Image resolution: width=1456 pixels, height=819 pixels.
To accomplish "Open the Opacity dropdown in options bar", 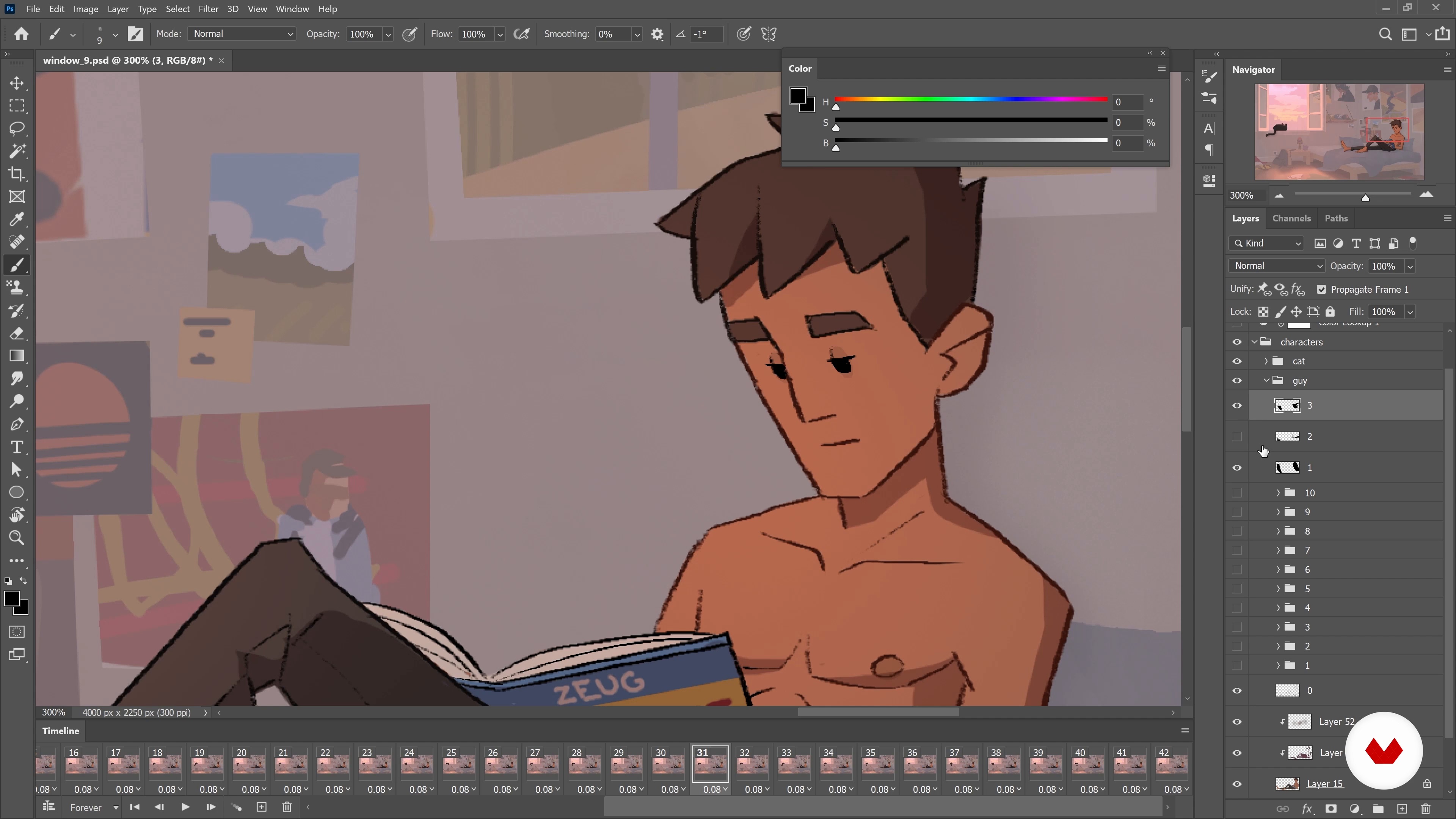I will point(388,35).
